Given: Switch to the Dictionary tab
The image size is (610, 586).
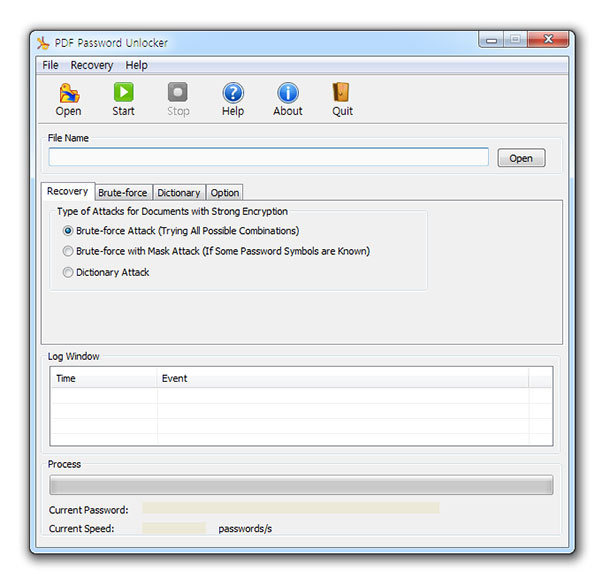Looking at the screenshot, I should coord(179,193).
